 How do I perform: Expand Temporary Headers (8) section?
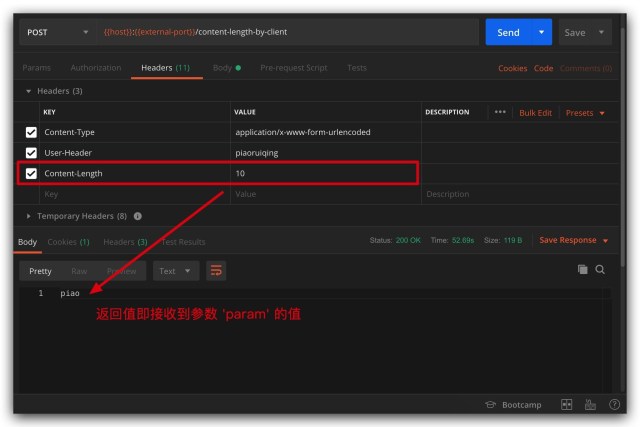(28, 216)
